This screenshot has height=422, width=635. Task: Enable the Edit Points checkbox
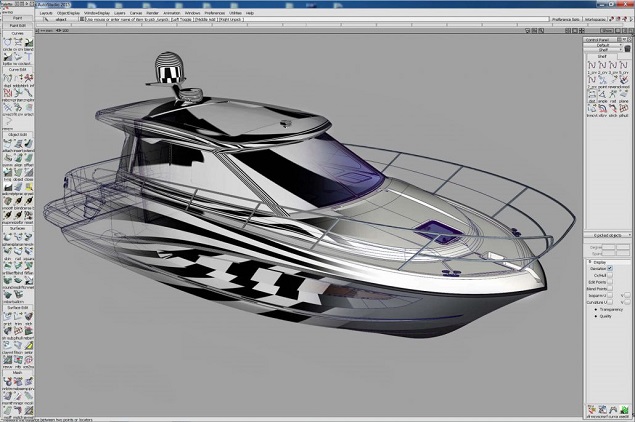610,283
